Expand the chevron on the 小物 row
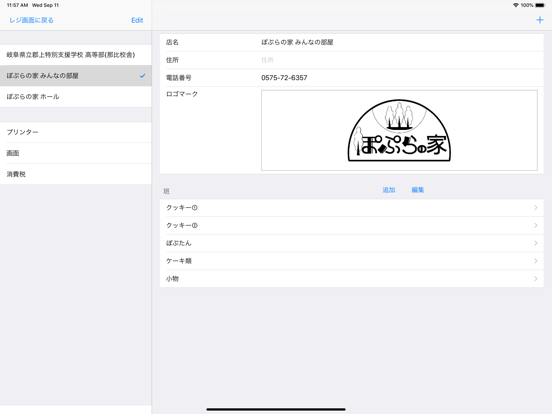 point(535,278)
